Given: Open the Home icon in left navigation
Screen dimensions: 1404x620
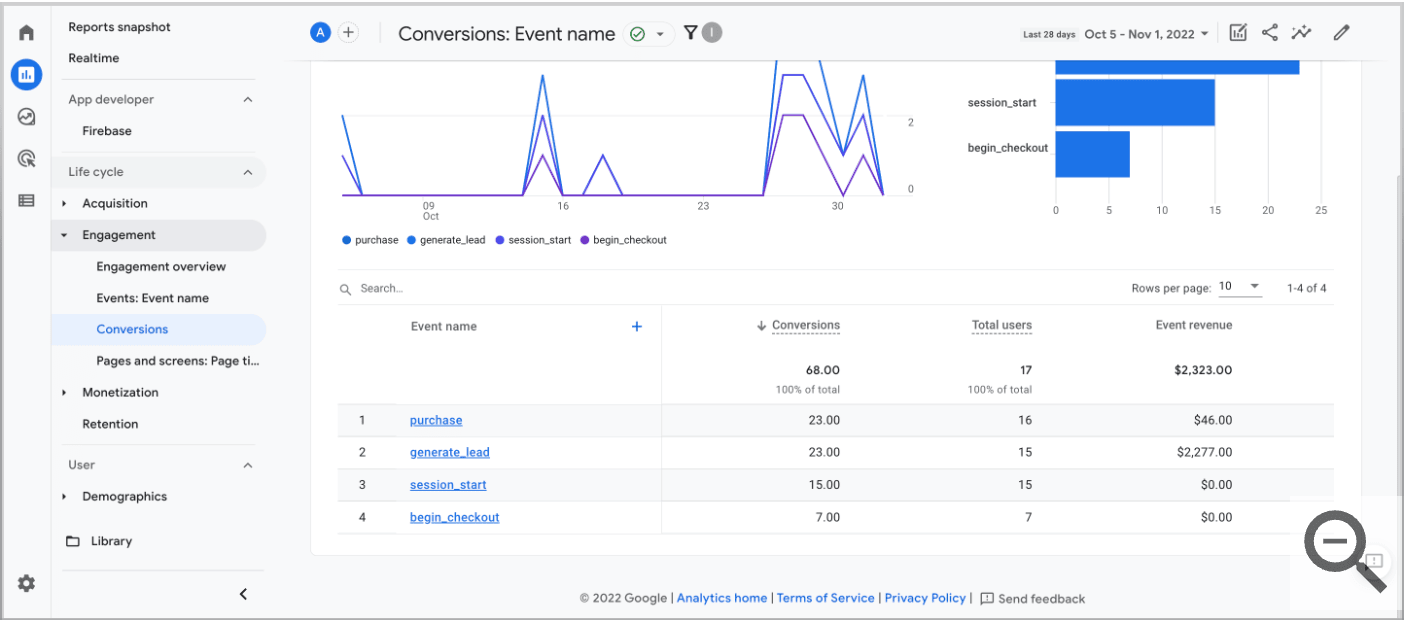Looking at the screenshot, I should pyautogui.click(x=26, y=32).
